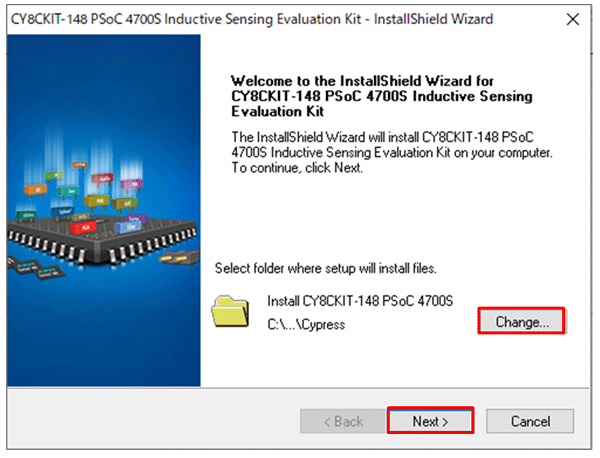This screenshot has width=600, height=458.
Task: Click the purple floating component block
Action: [x=132, y=186]
